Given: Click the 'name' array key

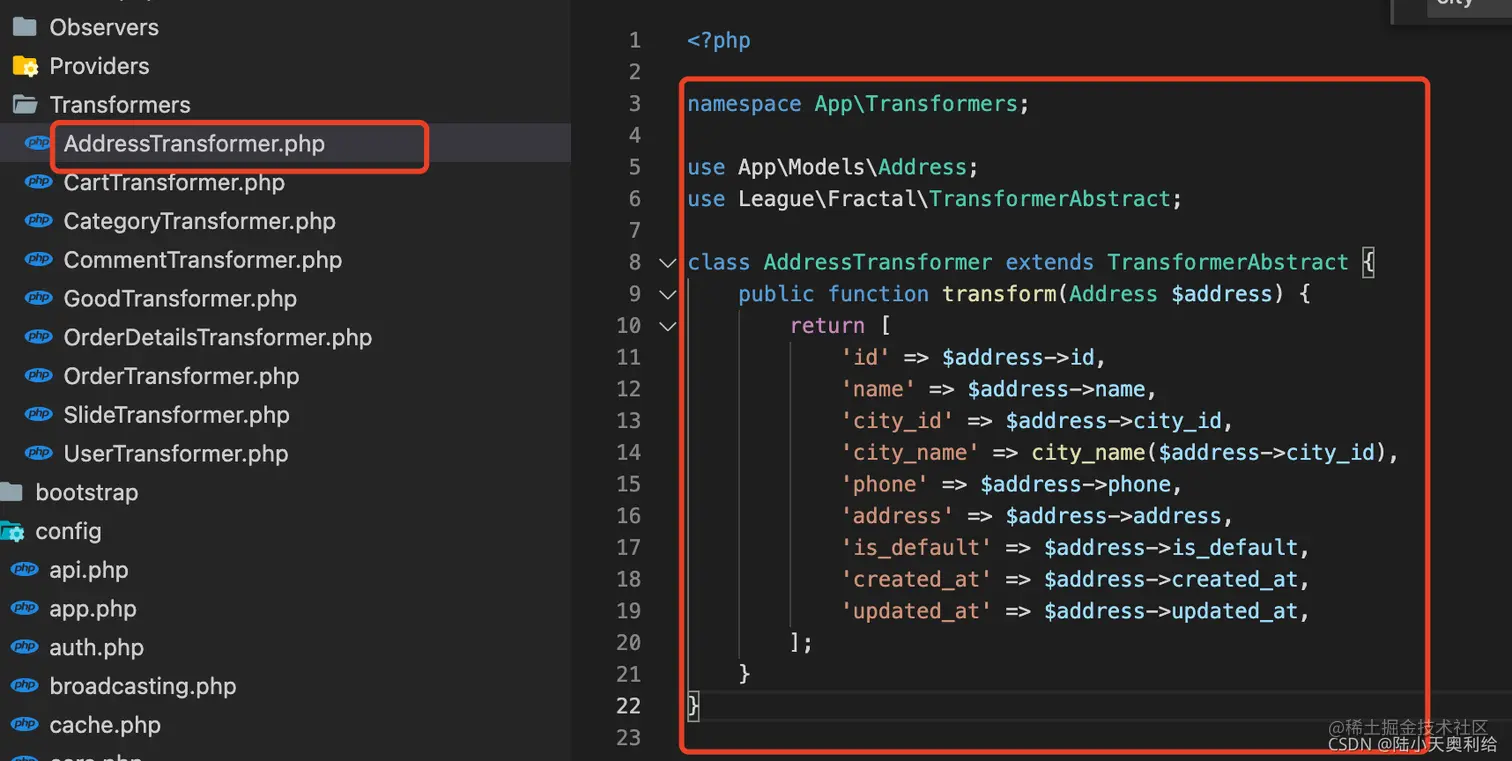Looking at the screenshot, I should [878, 389].
